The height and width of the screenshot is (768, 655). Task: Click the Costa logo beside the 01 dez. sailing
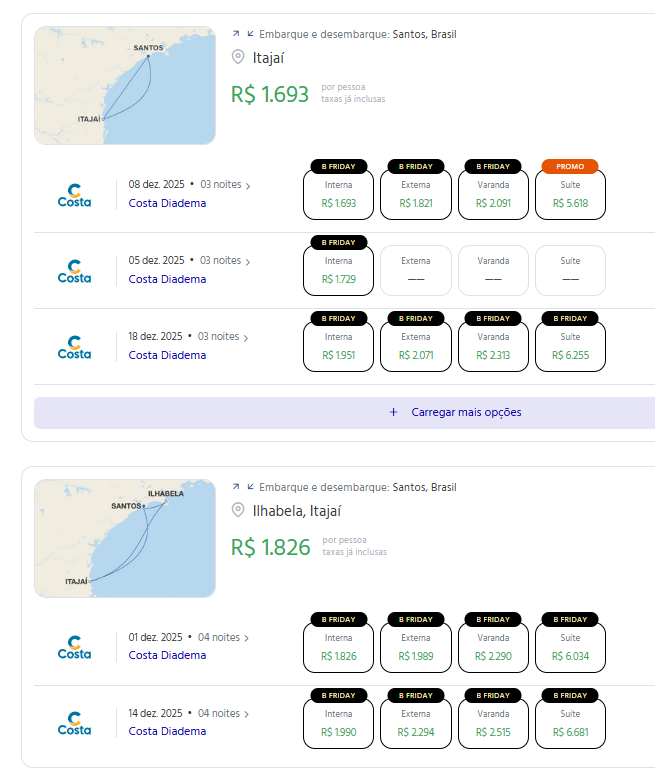(74, 647)
